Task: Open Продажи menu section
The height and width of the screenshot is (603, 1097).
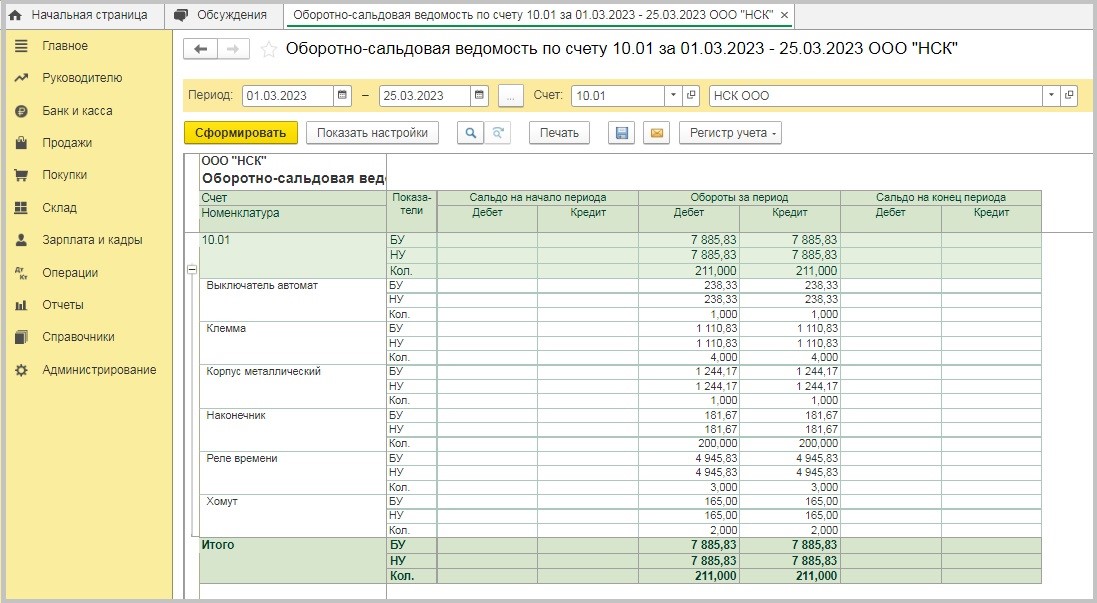Action: [67, 143]
